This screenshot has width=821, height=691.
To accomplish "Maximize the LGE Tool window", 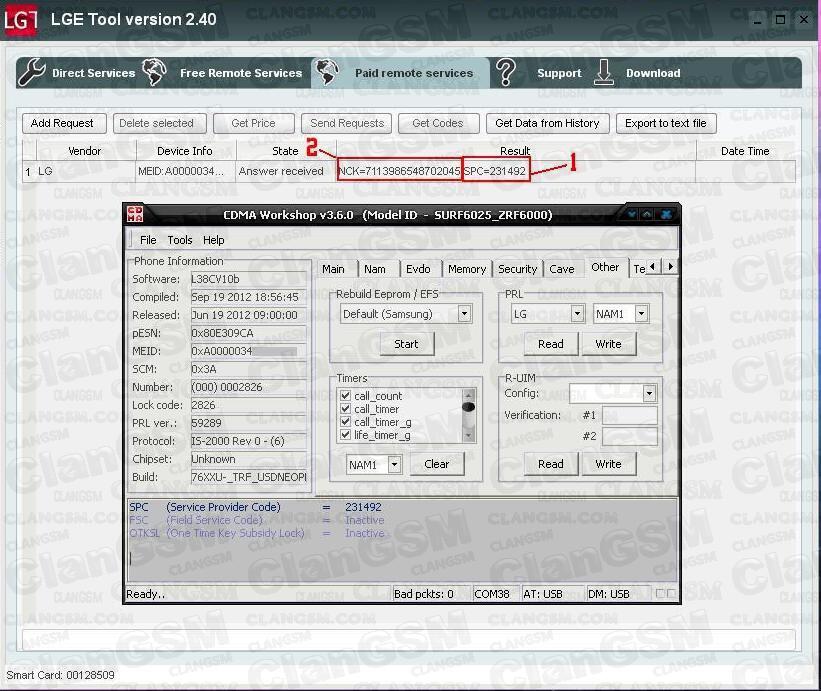I will click(x=780, y=20).
